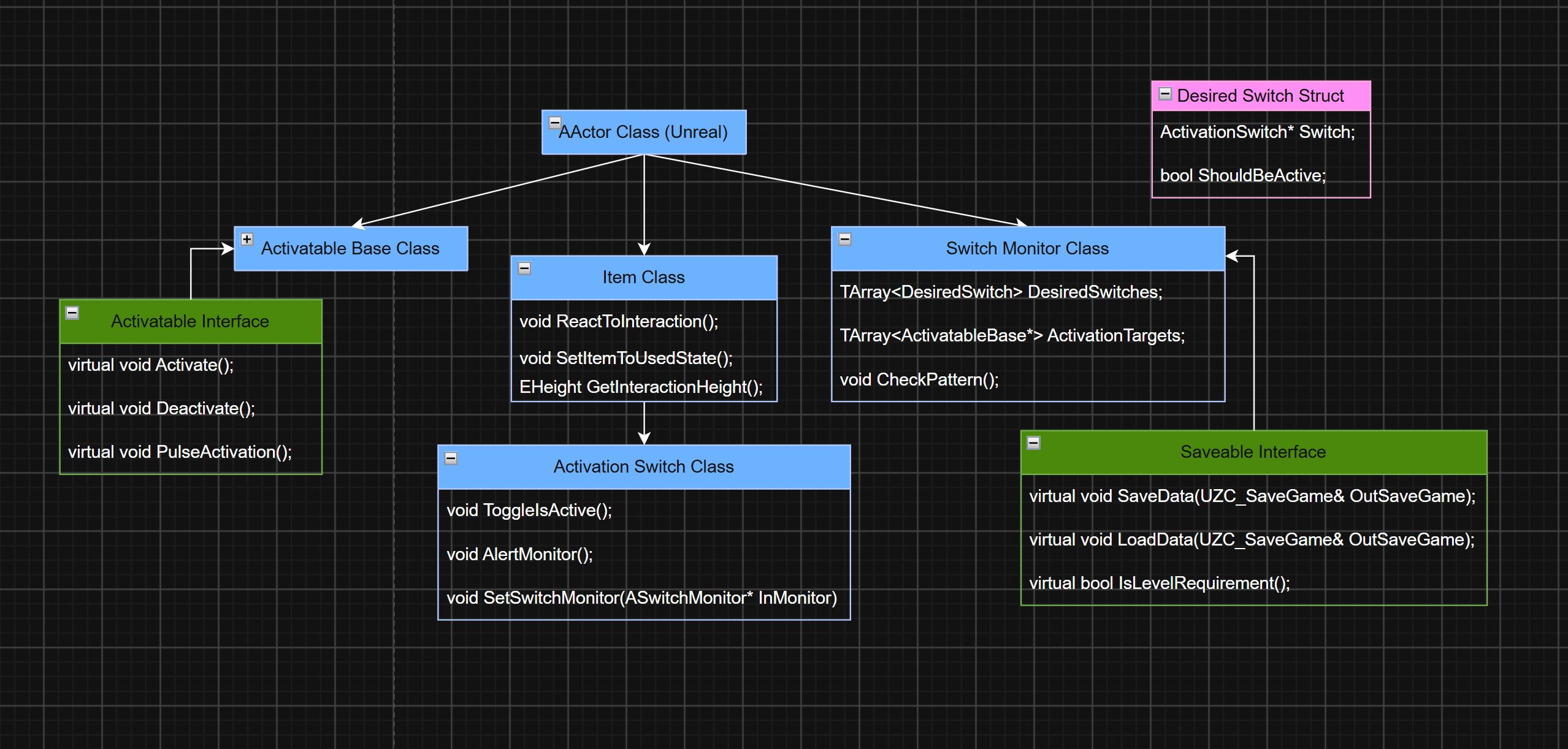Collapse the Activation Switch Class container
This screenshot has width=1568, height=749.
click(451, 458)
